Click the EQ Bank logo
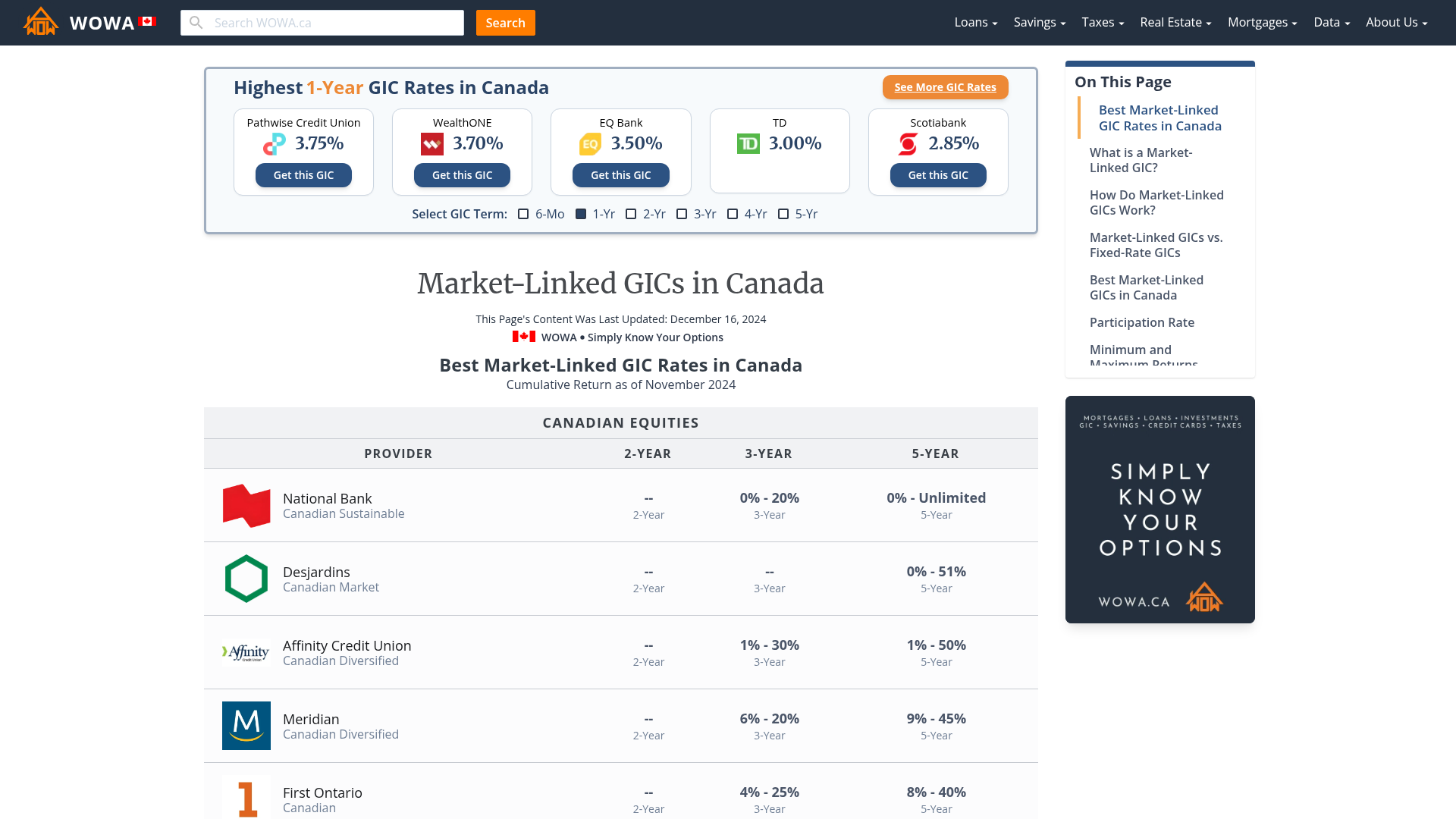 pyautogui.click(x=590, y=143)
